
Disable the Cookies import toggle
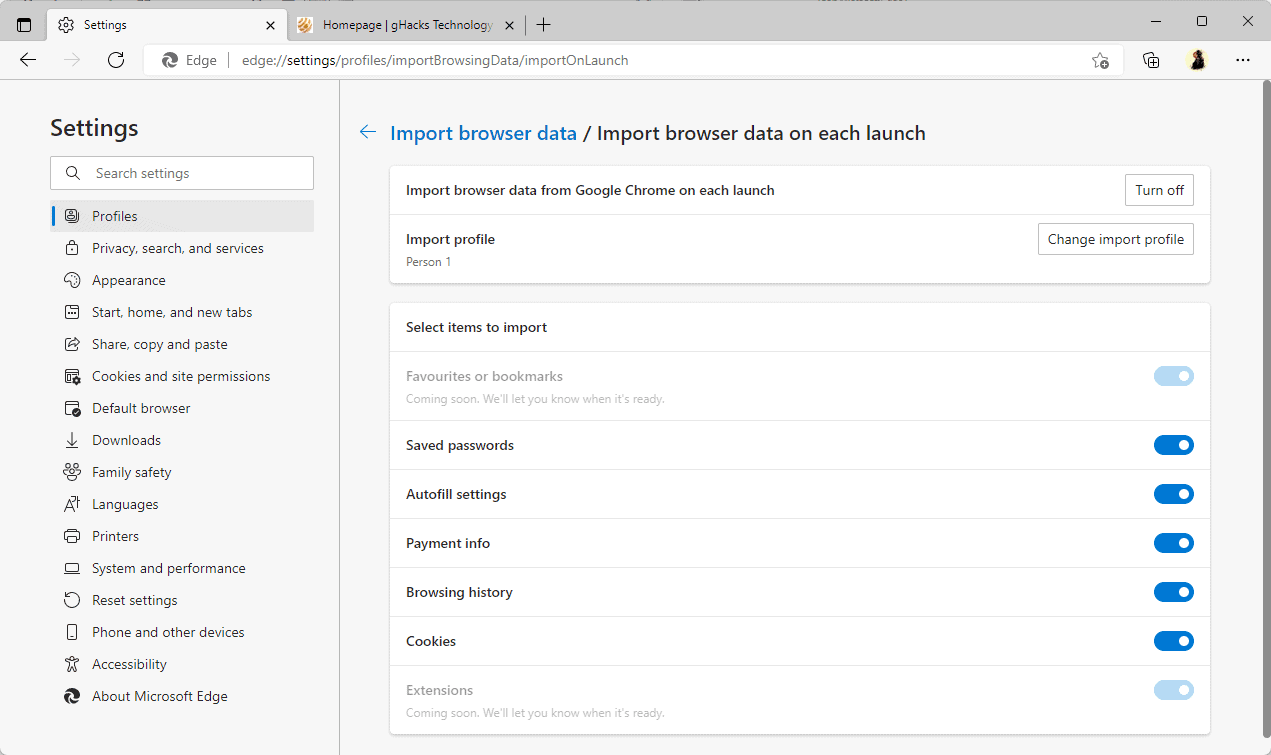[x=1173, y=640]
